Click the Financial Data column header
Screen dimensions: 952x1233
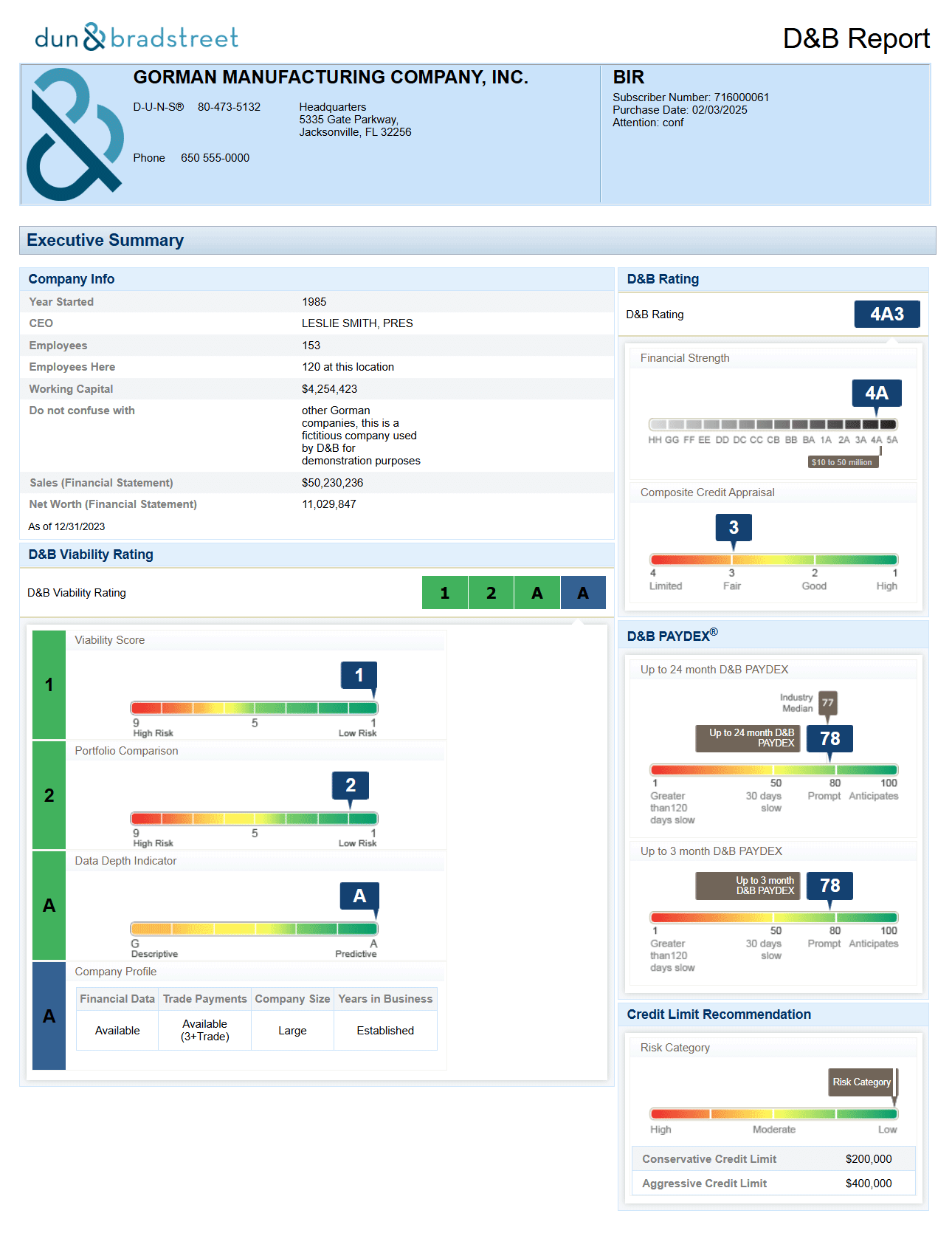tap(117, 999)
